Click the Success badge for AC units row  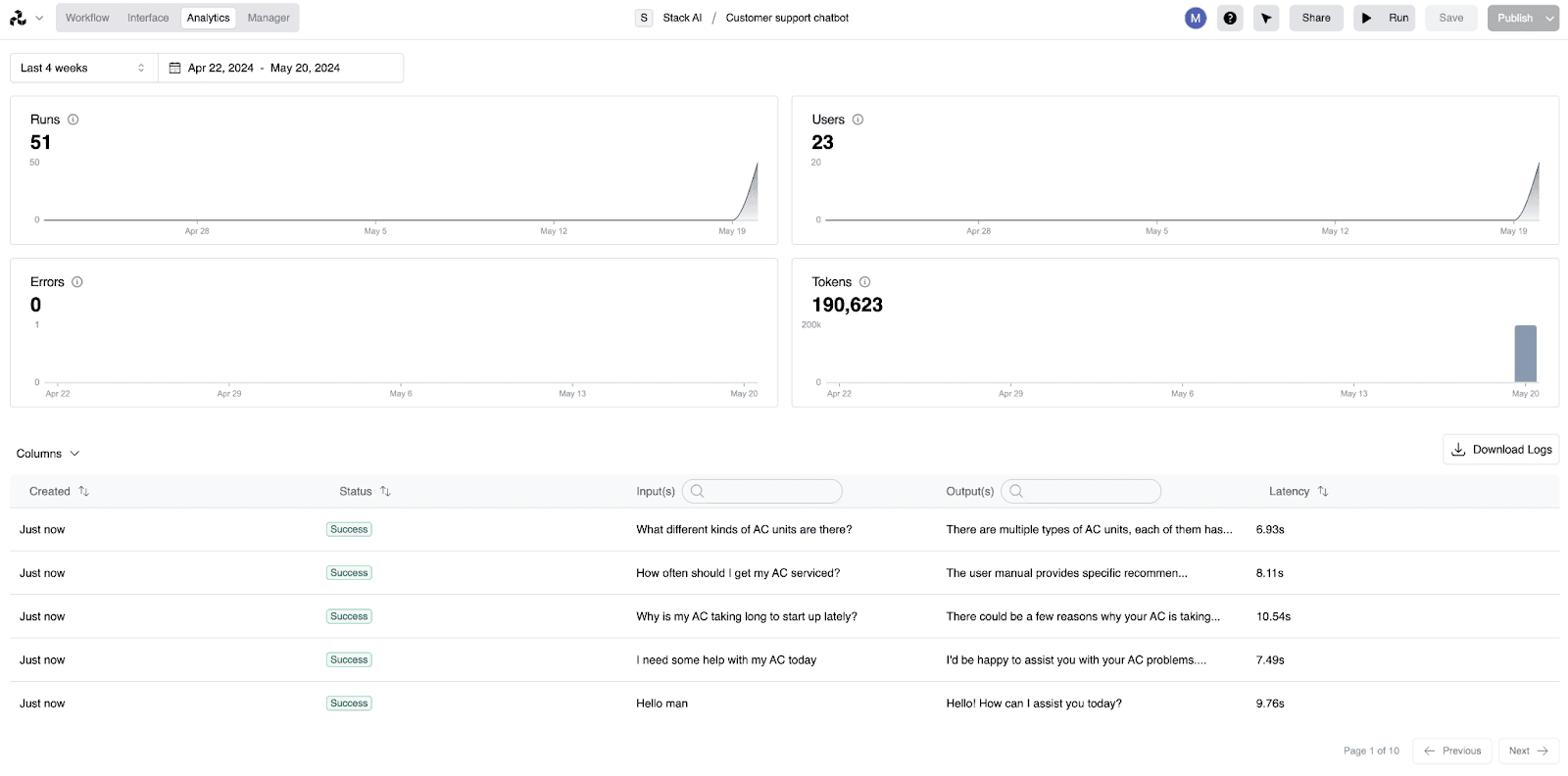349,529
